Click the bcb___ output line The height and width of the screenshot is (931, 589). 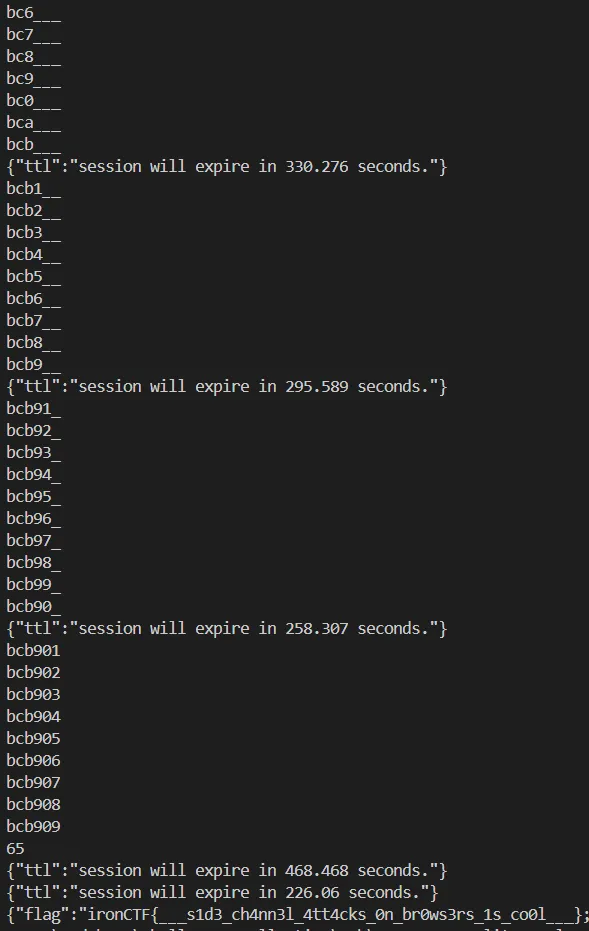pos(33,145)
